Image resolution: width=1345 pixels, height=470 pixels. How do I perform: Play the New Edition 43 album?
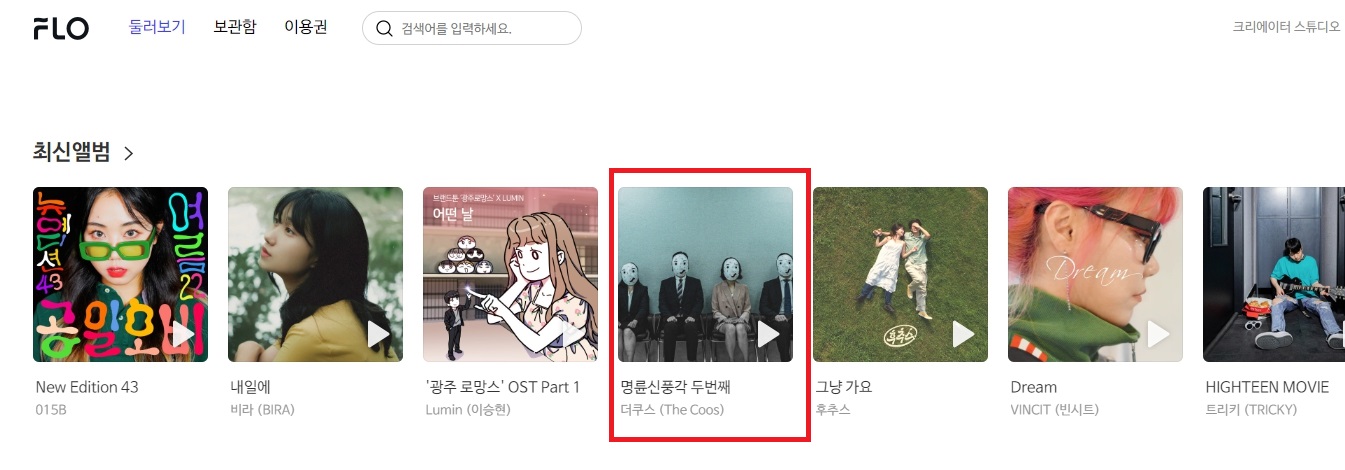[x=183, y=335]
